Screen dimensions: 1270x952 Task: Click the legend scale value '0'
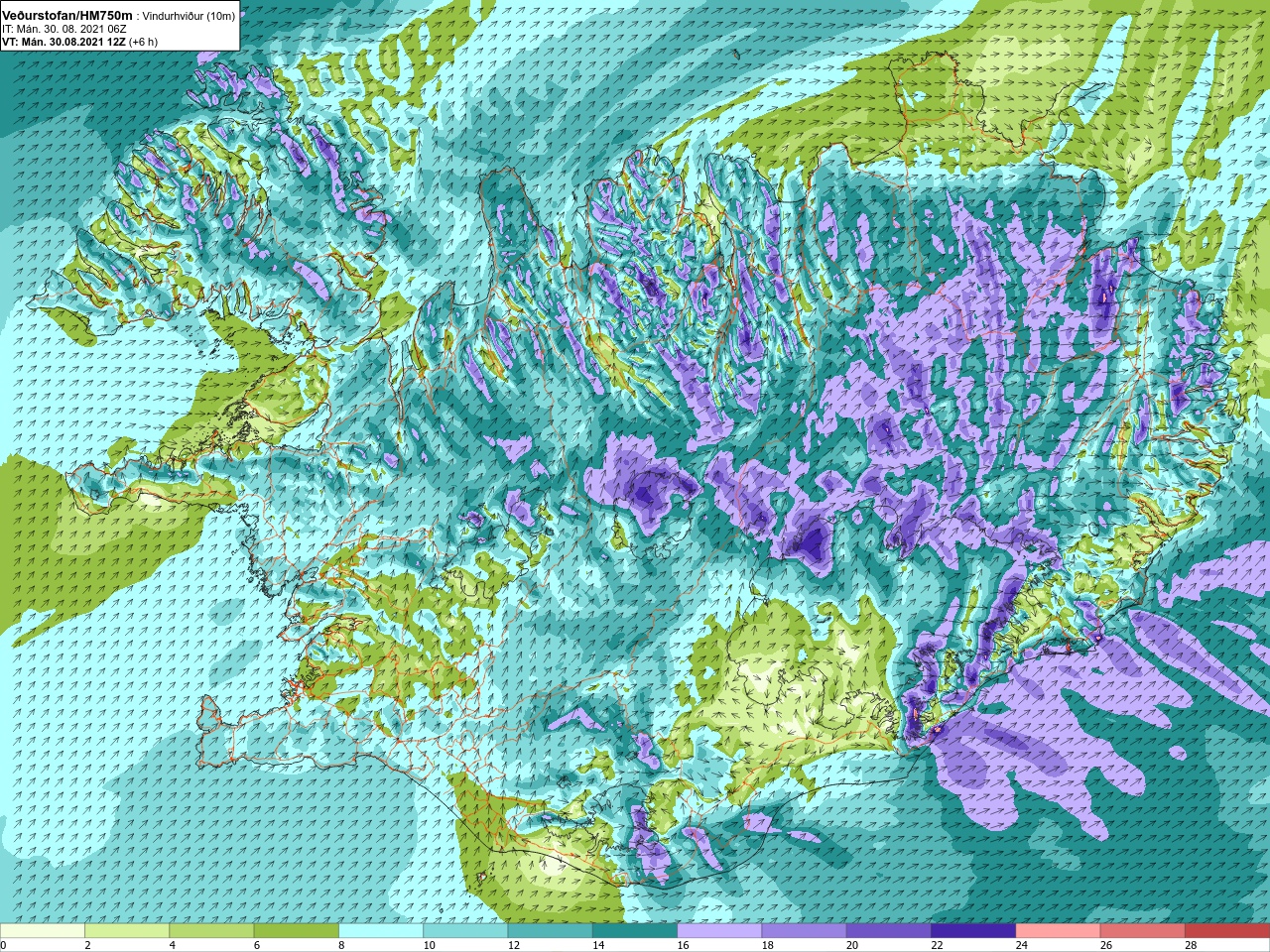4,945
